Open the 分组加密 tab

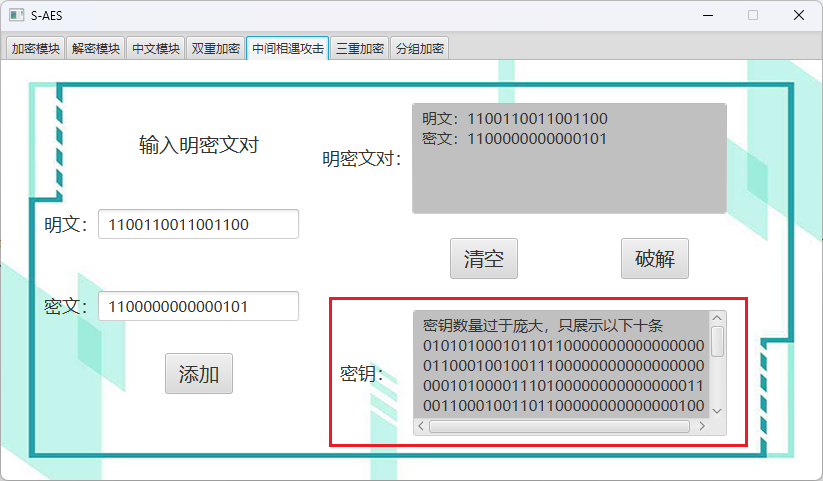point(420,48)
